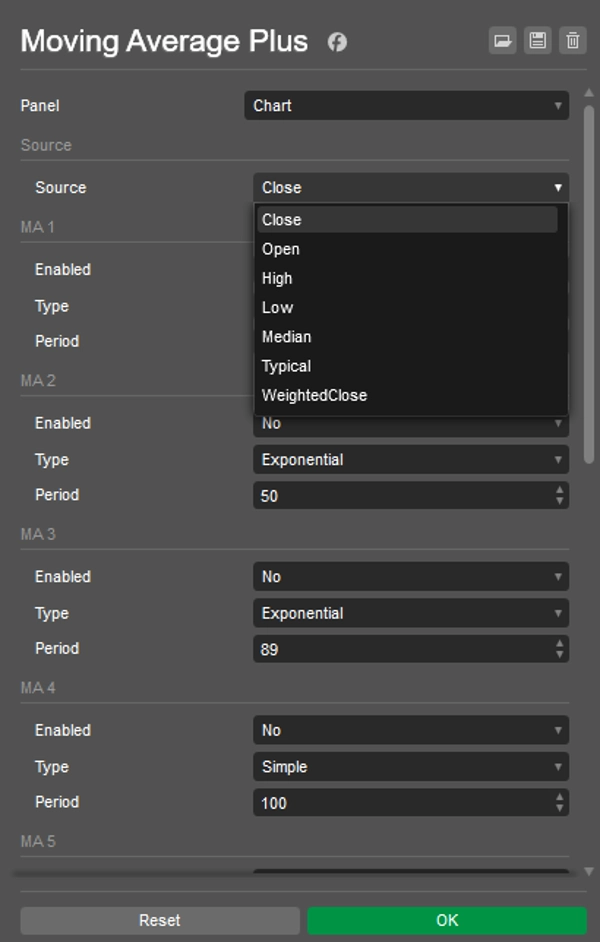Click the MA 3 Period stepper arrows
The image size is (600, 942).
(x=559, y=649)
